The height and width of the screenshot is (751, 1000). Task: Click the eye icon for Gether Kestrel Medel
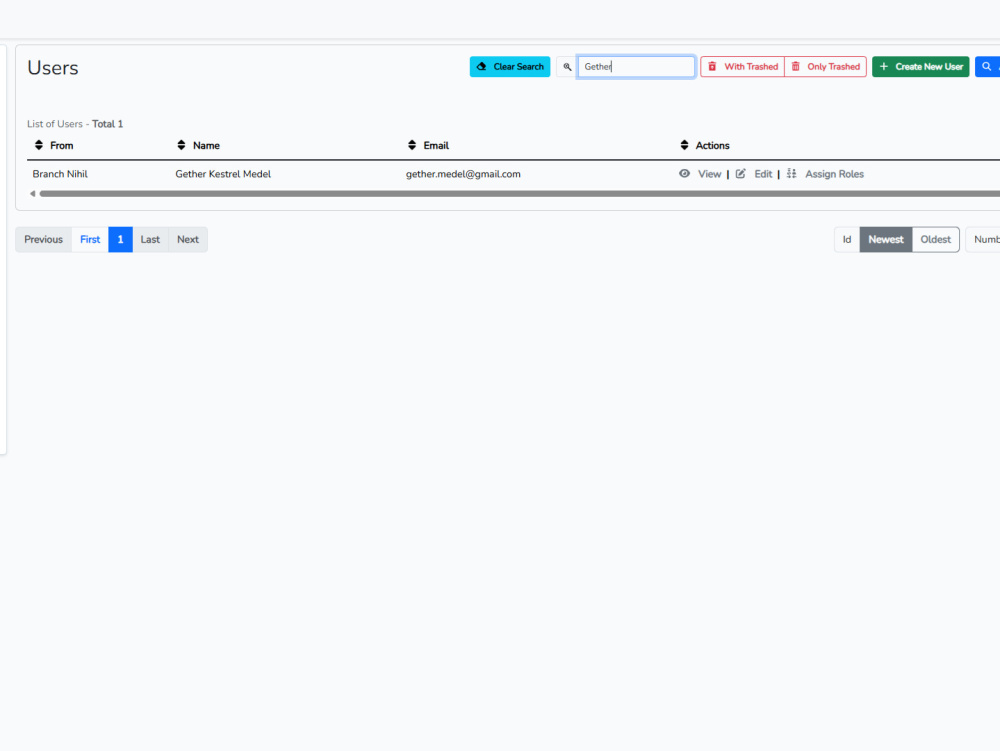684,173
